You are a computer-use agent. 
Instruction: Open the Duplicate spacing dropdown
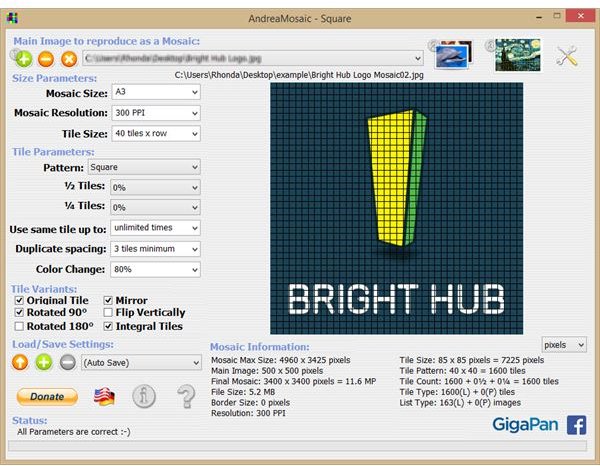click(x=155, y=249)
